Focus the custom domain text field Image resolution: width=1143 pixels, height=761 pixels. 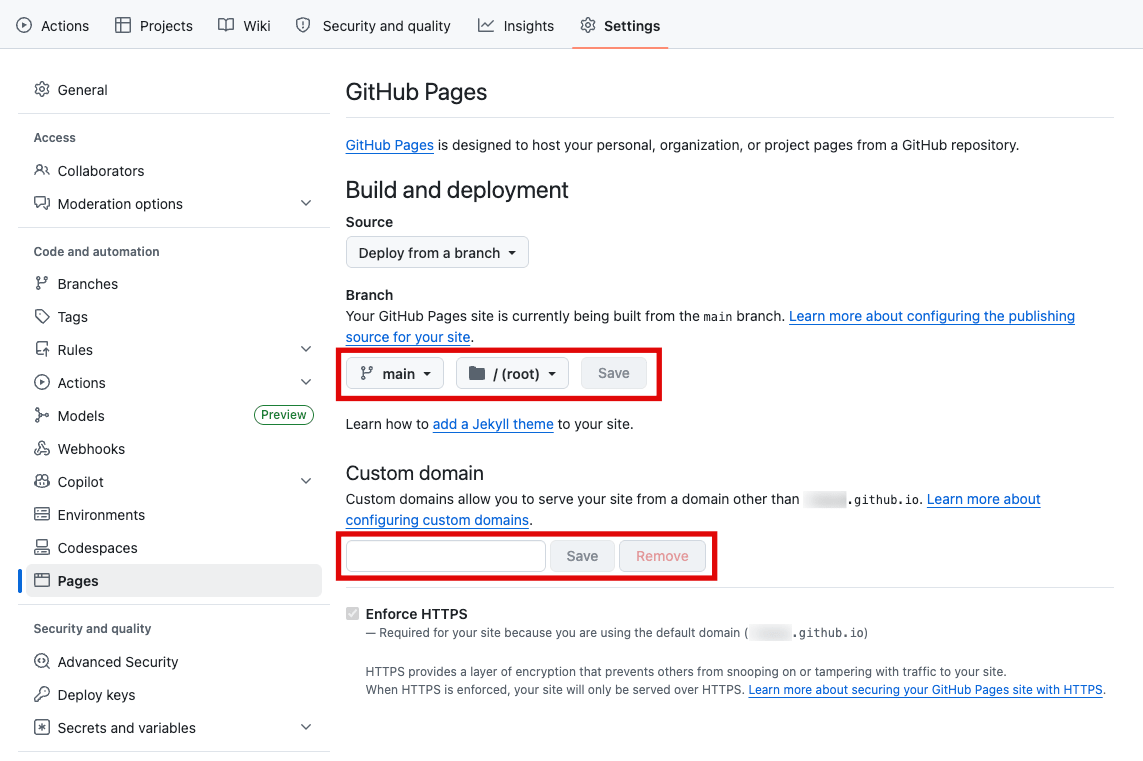click(x=446, y=556)
